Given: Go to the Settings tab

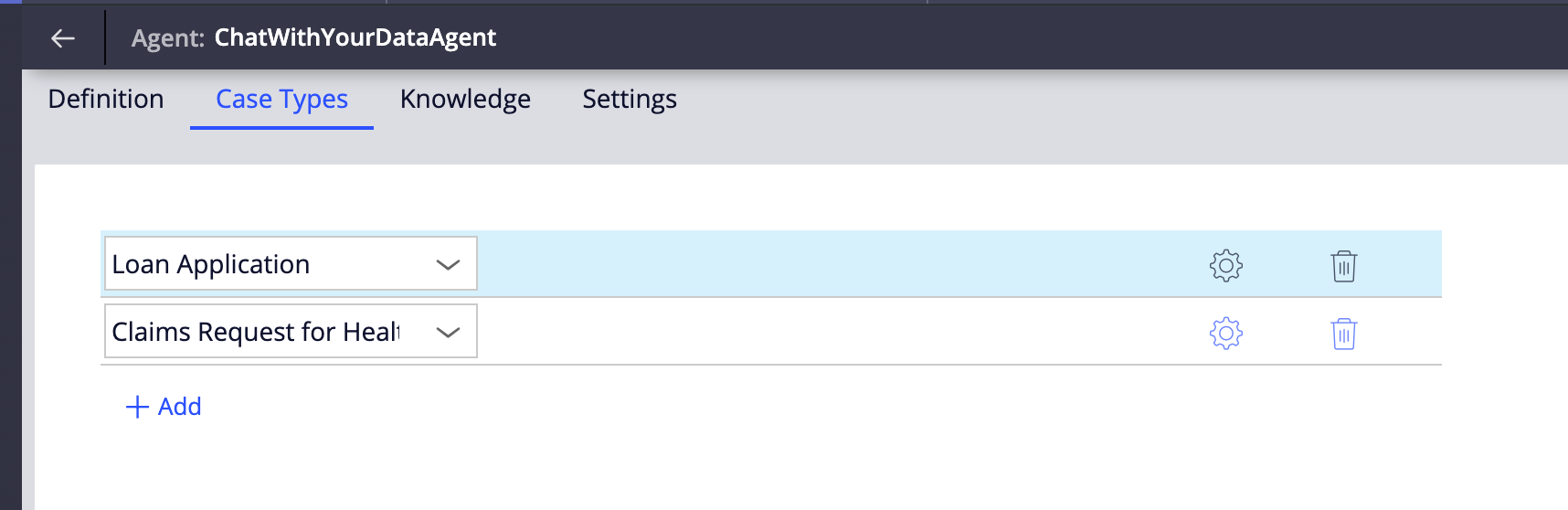Looking at the screenshot, I should [x=630, y=99].
